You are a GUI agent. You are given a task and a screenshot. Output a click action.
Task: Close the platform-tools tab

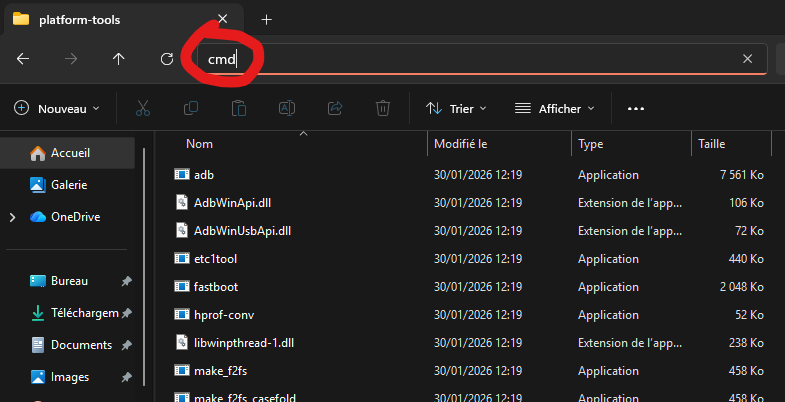(223, 19)
